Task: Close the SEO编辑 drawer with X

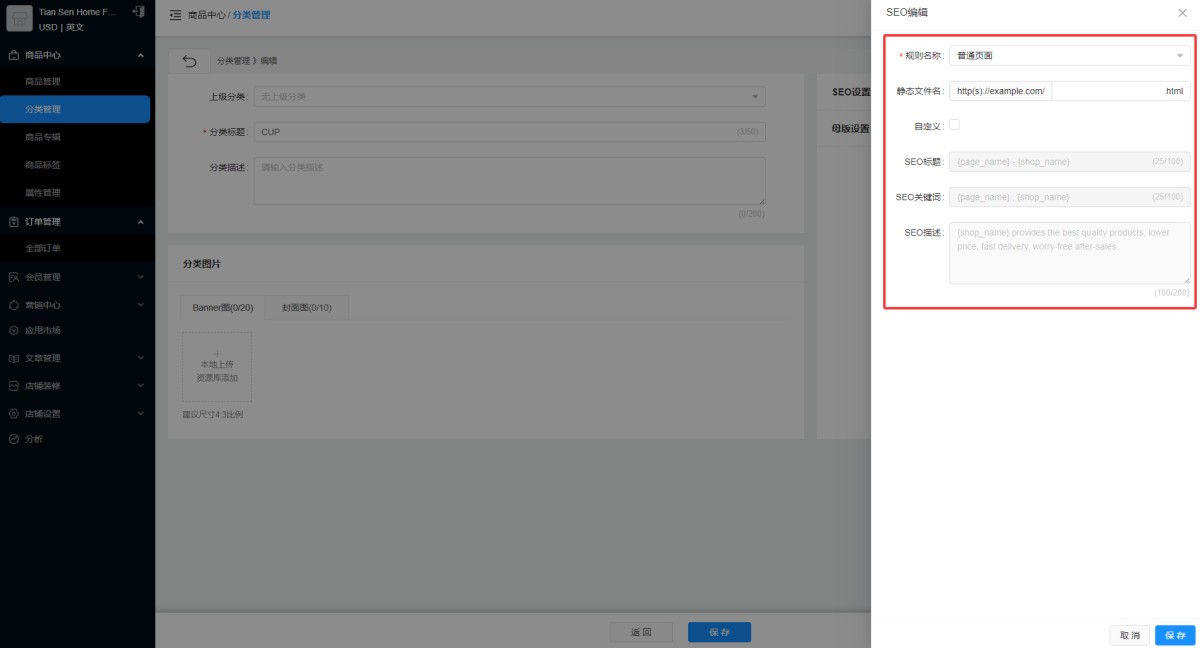Action: coord(1182,12)
